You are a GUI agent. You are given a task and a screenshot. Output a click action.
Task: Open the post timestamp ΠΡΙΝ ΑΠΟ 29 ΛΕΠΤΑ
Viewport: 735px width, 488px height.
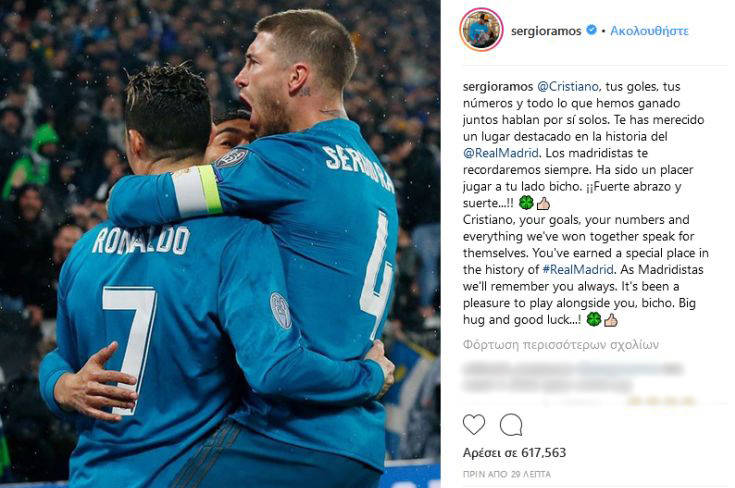[x=507, y=474]
